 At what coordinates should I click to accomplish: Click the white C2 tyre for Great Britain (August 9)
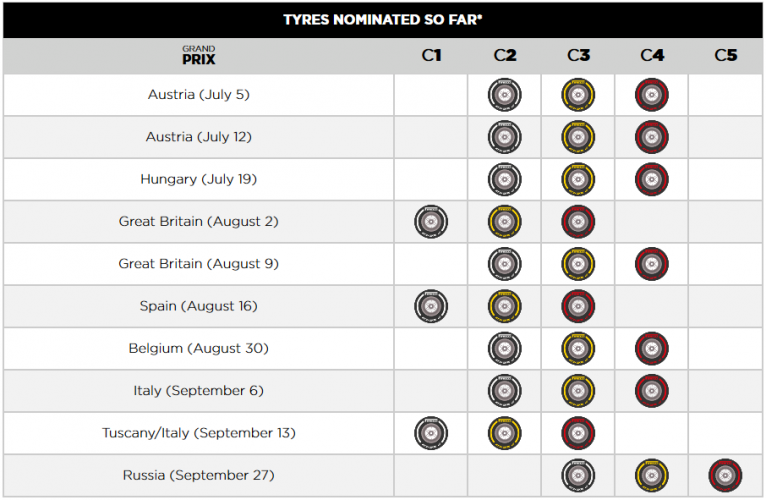click(x=504, y=264)
